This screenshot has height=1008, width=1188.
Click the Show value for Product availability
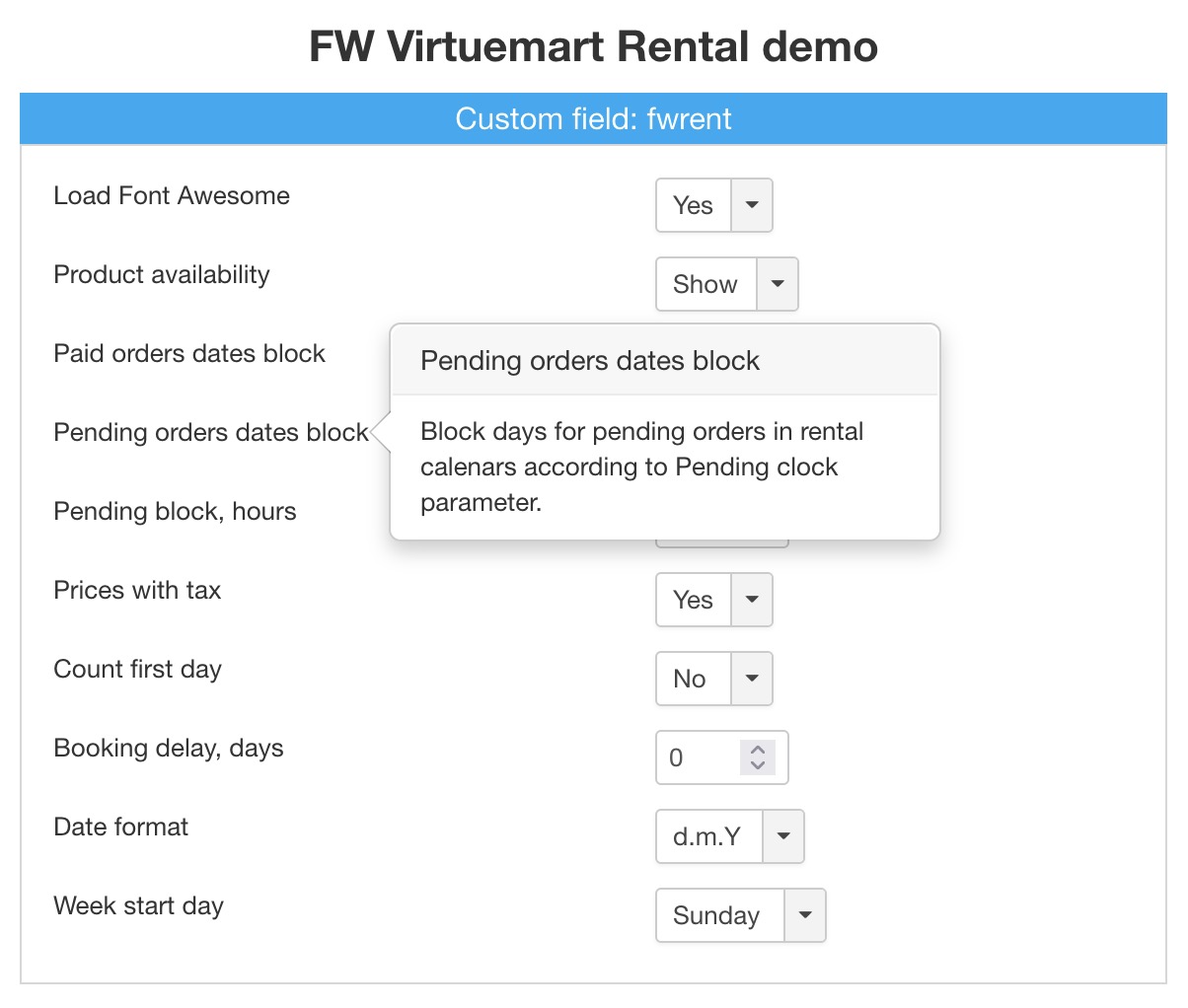(x=705, y=284)
